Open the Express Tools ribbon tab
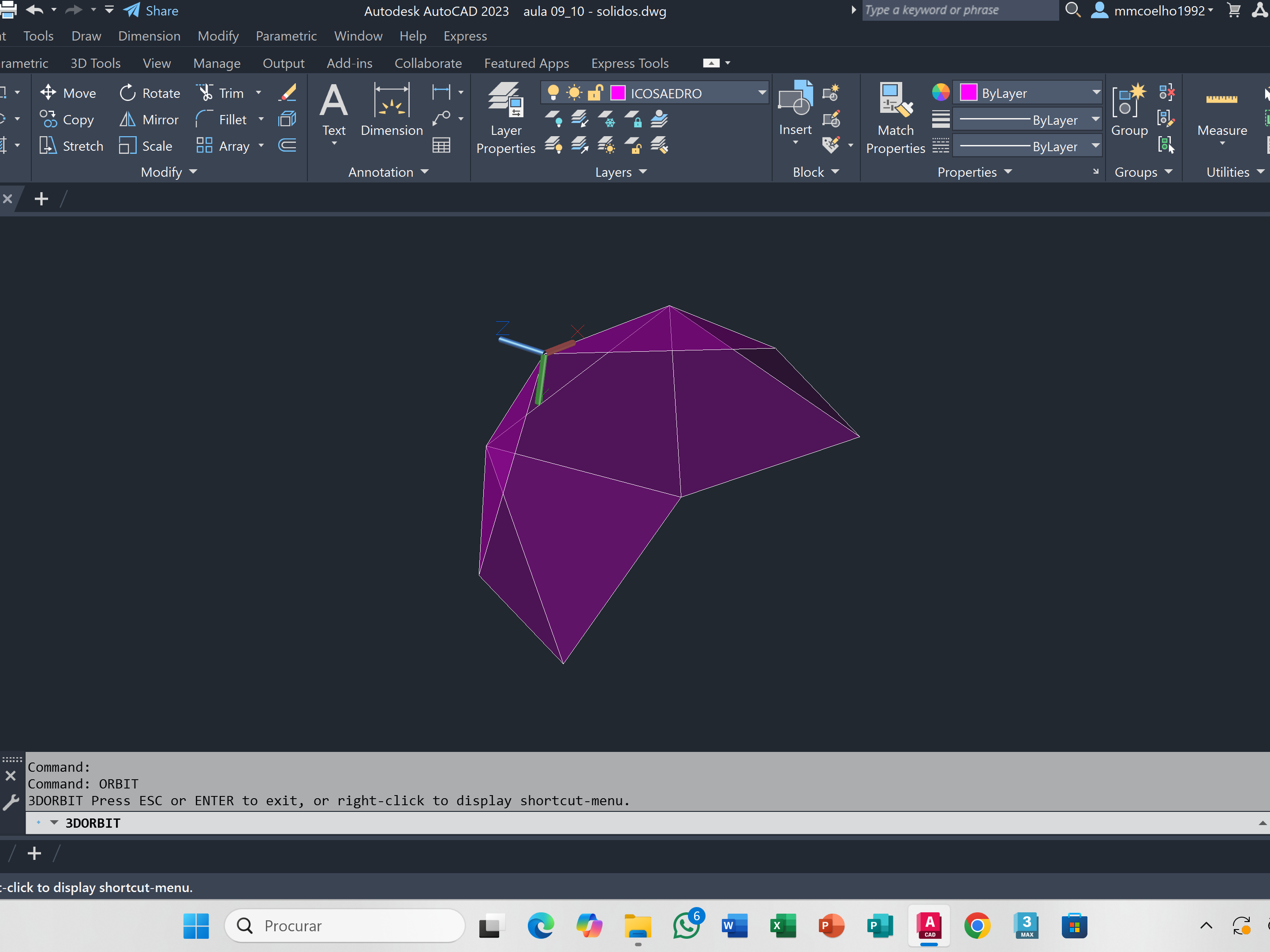Screen dimensions: 1270x952 click(x=630, y=63)
